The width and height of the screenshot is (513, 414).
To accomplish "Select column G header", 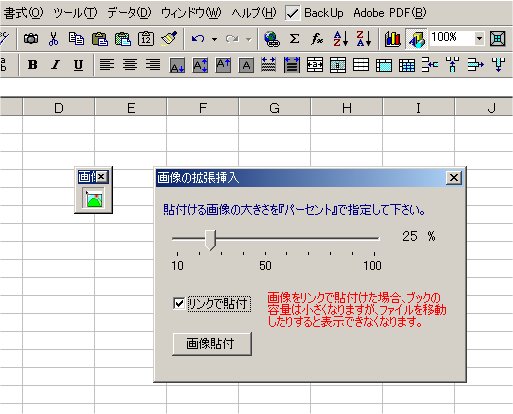I will pos(275,107).
